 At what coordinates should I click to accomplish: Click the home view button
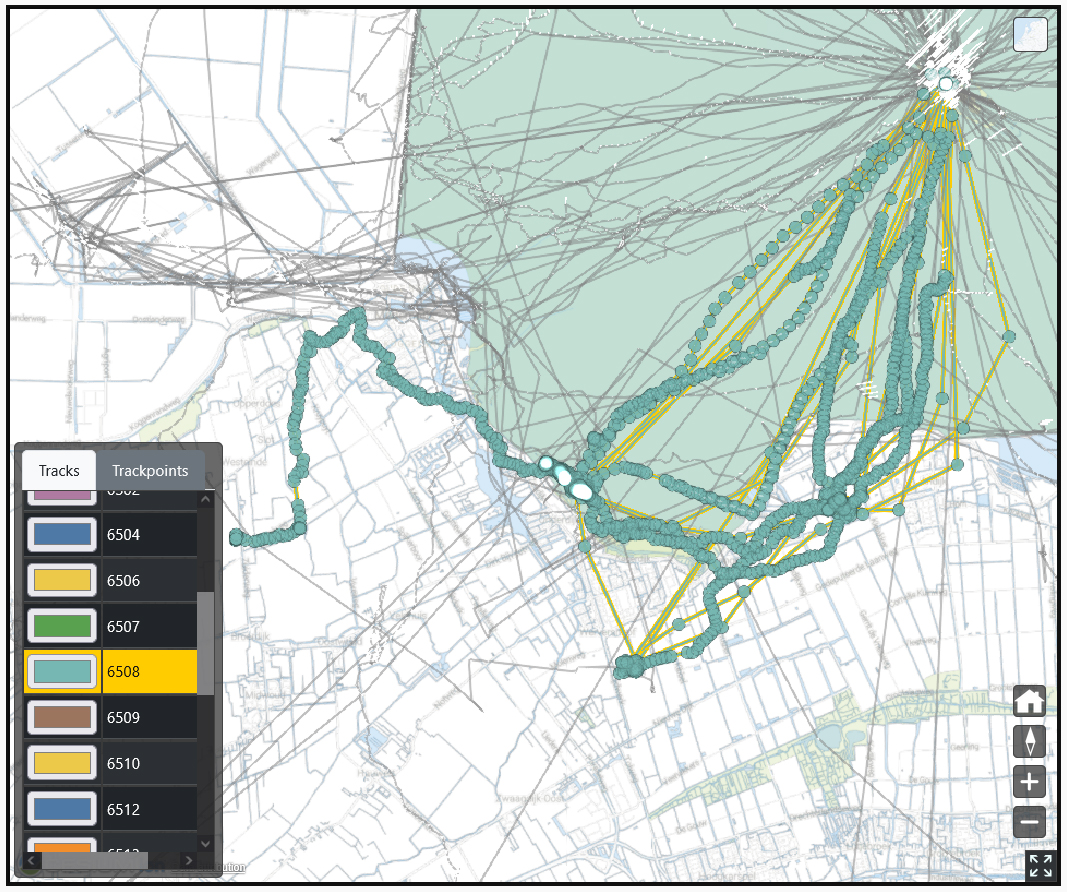point(1029,701)
